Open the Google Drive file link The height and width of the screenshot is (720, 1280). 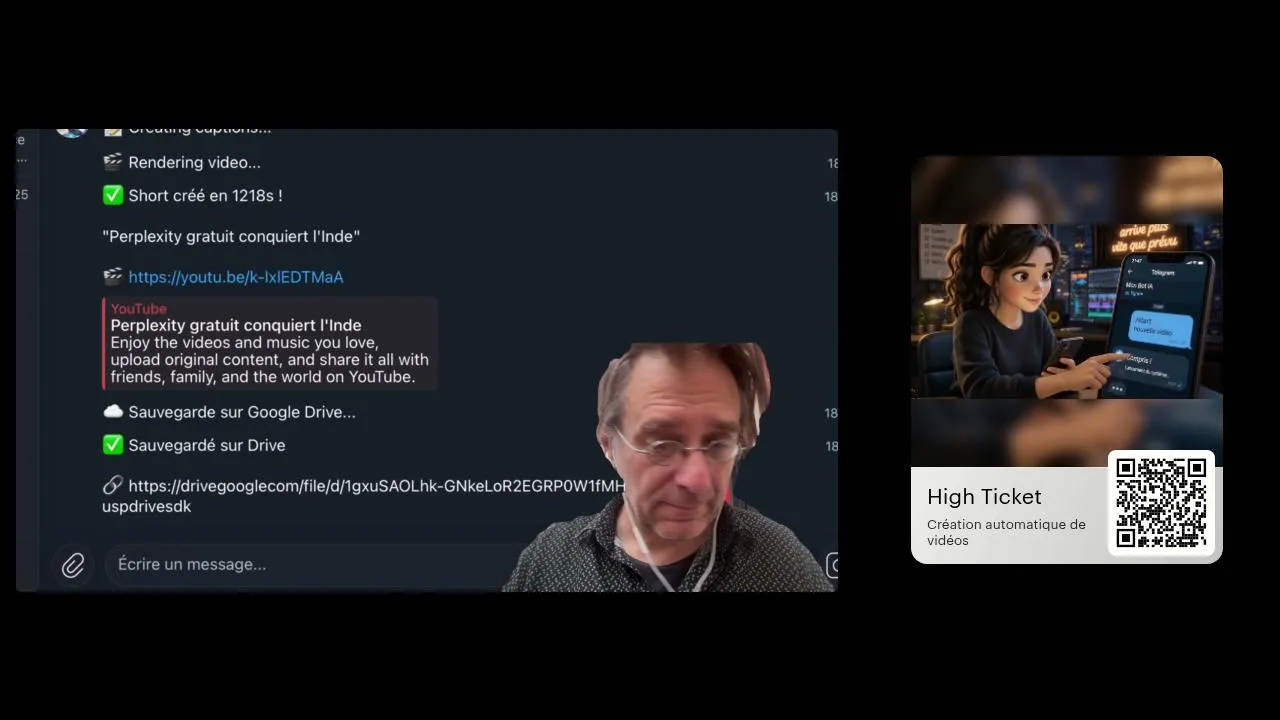[x=363, y=496]
